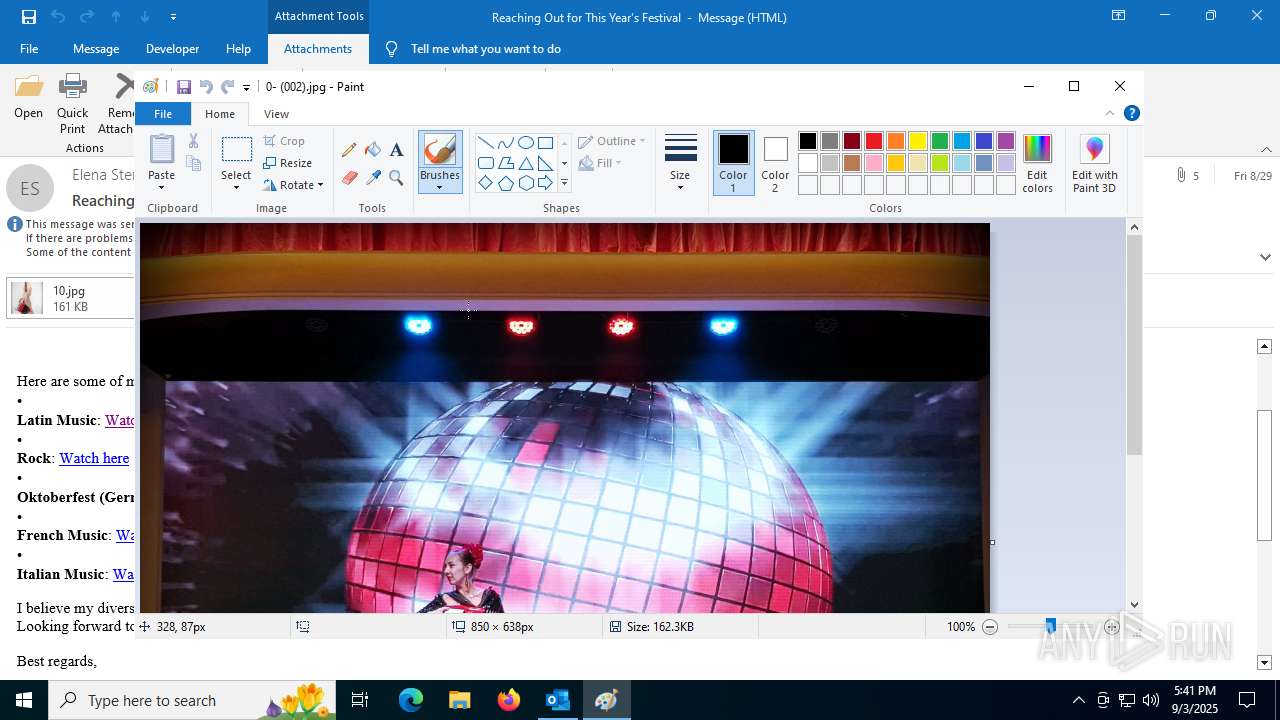Click the rectangular Select tool icon
Screen dimensions: 1280x720
tap(236, 150)
